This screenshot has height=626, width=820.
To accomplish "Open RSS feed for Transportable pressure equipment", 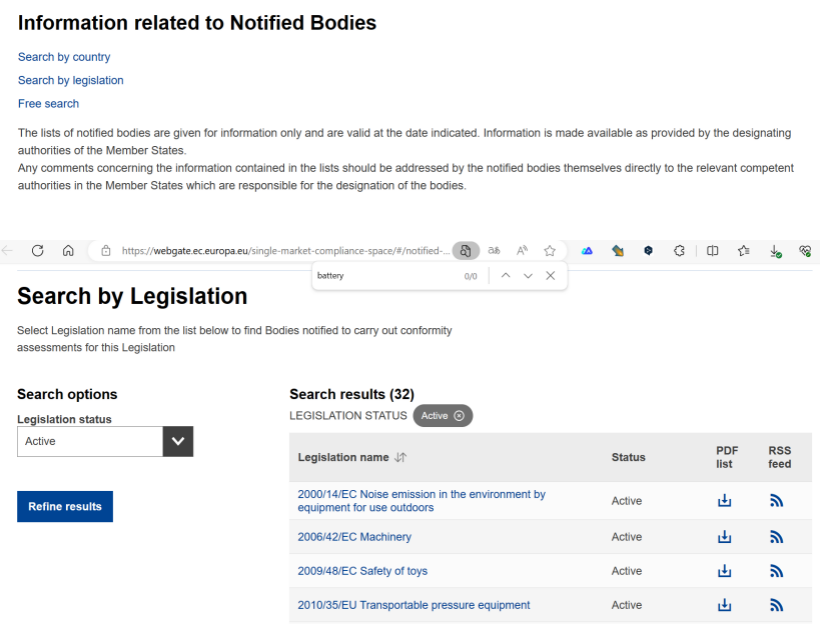I will (x=776, y=605).
